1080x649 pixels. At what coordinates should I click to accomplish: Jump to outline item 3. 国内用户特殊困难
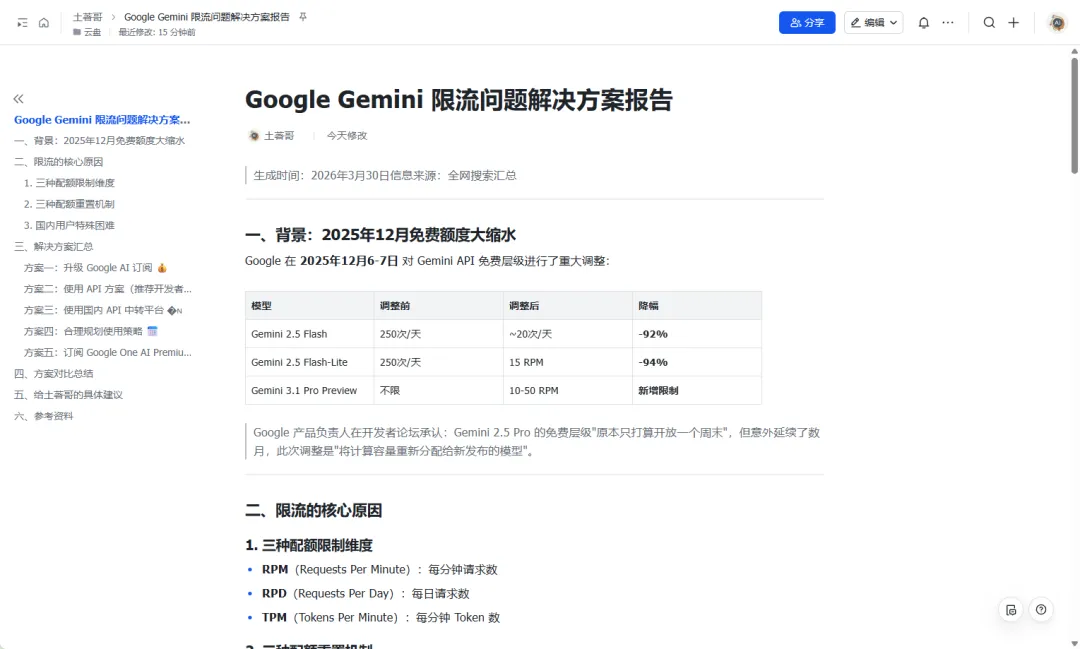point(69,225)
